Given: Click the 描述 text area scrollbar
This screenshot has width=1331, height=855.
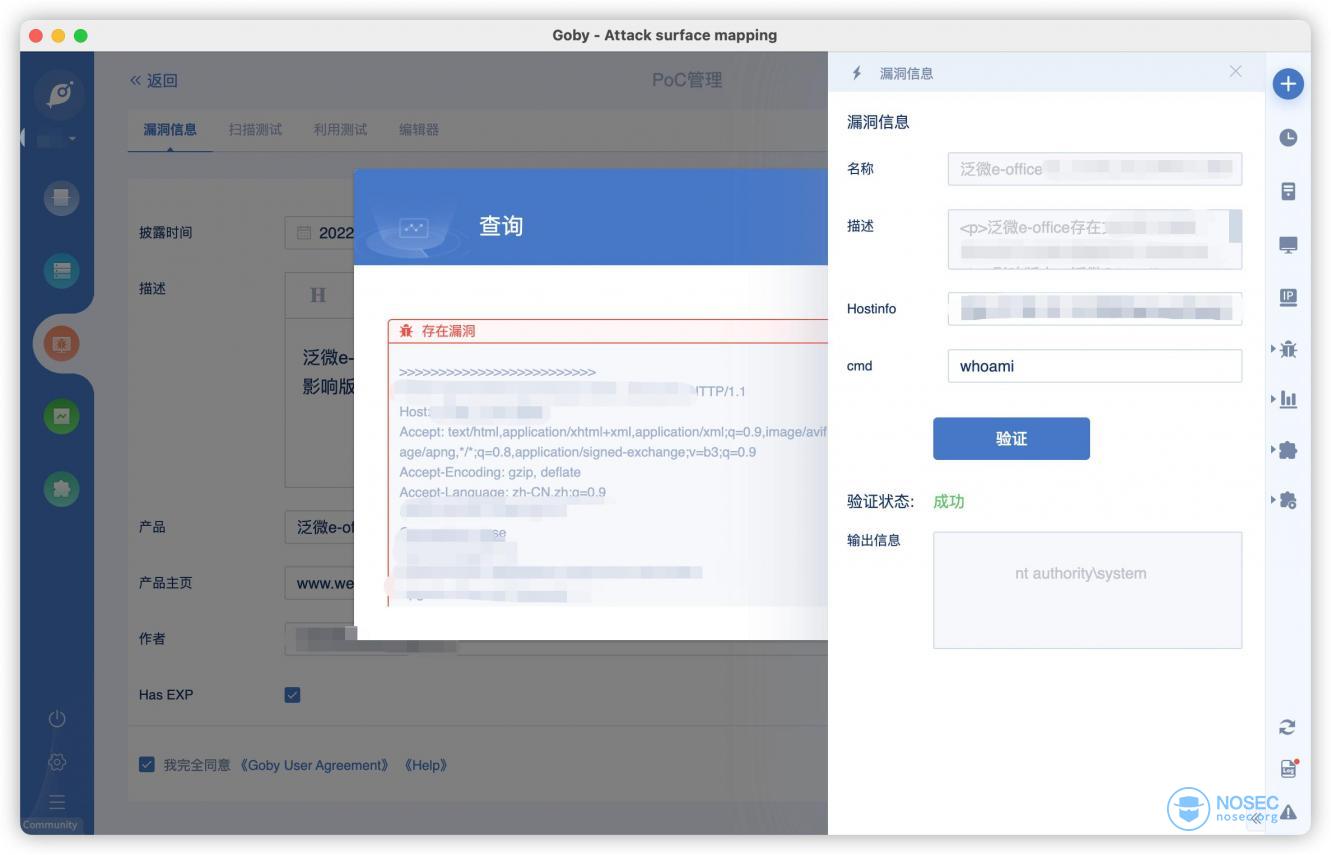Looking at the screenshot, I should [x=1235, y=227].
